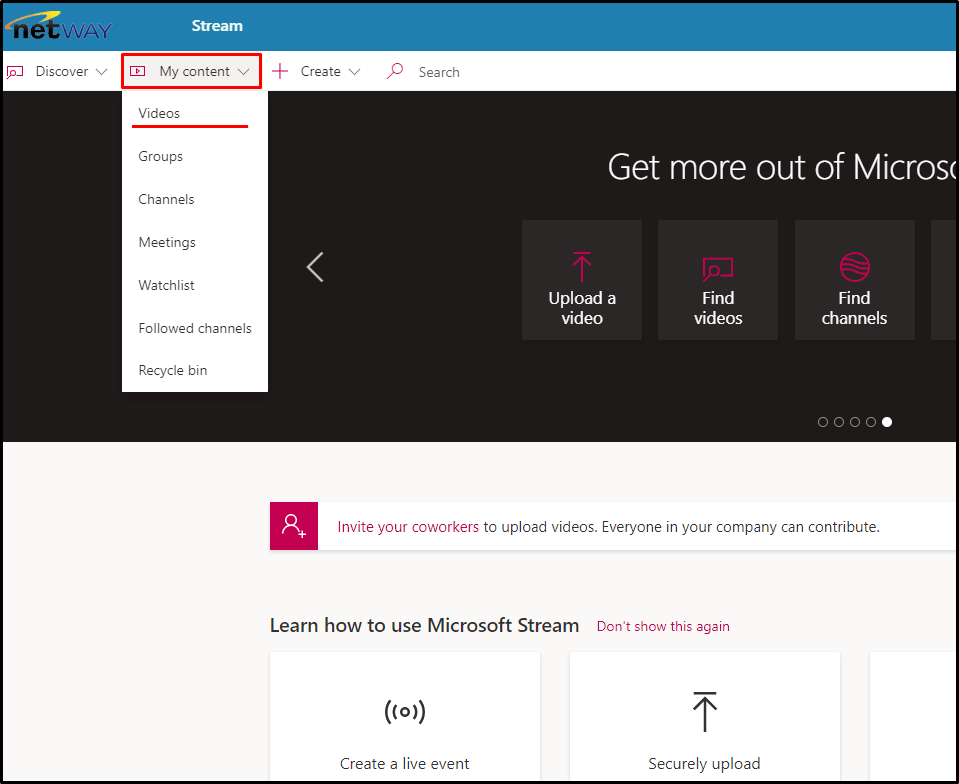
Task: Open Recycle bin from the menu
Action: coord(173,370)
